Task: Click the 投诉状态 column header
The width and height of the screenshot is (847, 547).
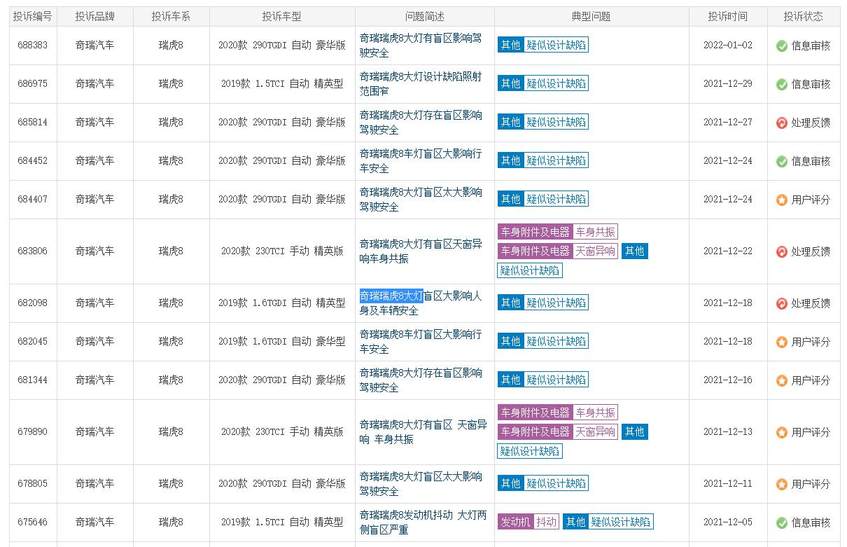Action: coord(803,17)
